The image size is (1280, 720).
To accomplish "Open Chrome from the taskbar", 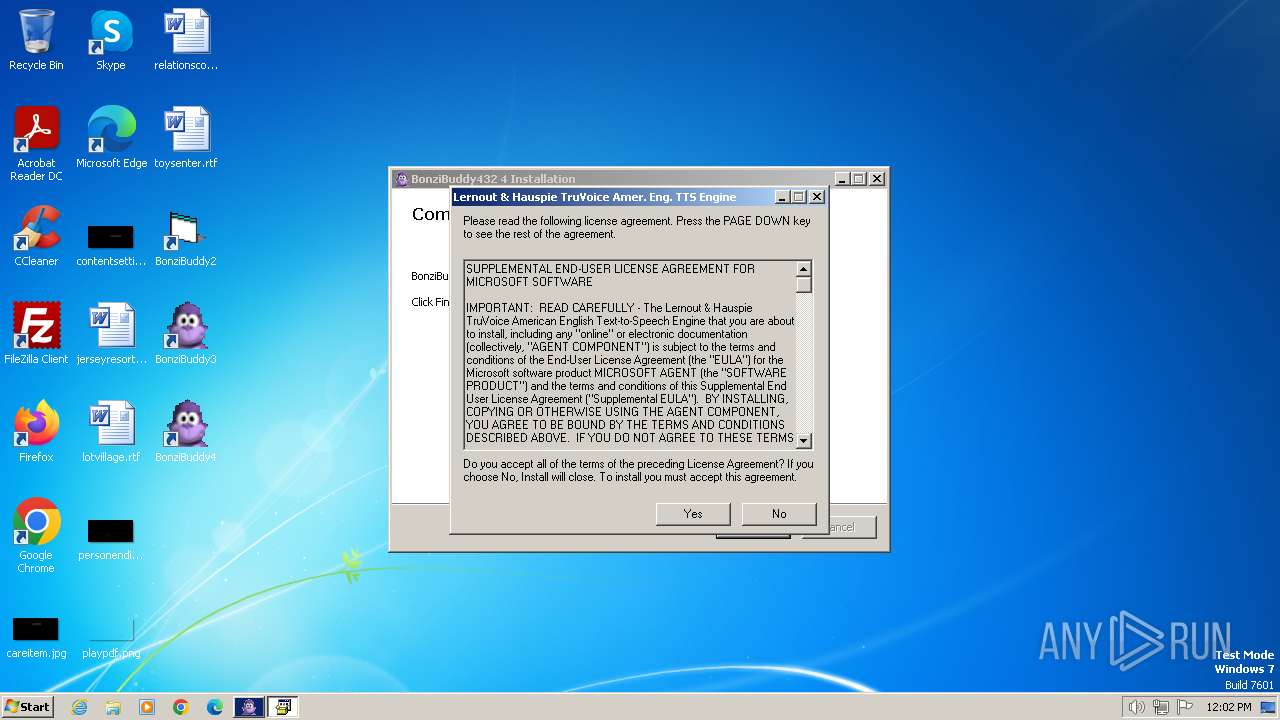I will pyautogui.click(x=181, y=707).
